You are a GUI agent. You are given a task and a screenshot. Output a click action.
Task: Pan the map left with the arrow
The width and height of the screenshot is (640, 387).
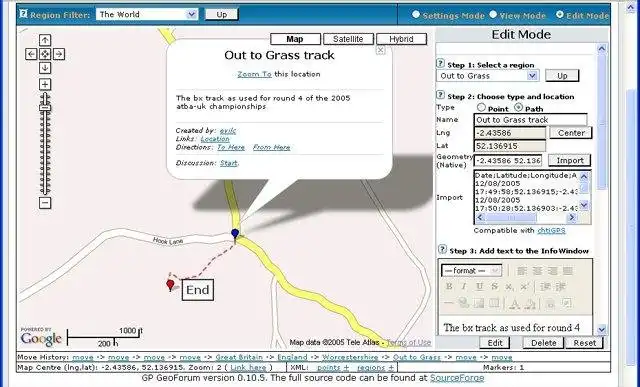tap(31, 54)
